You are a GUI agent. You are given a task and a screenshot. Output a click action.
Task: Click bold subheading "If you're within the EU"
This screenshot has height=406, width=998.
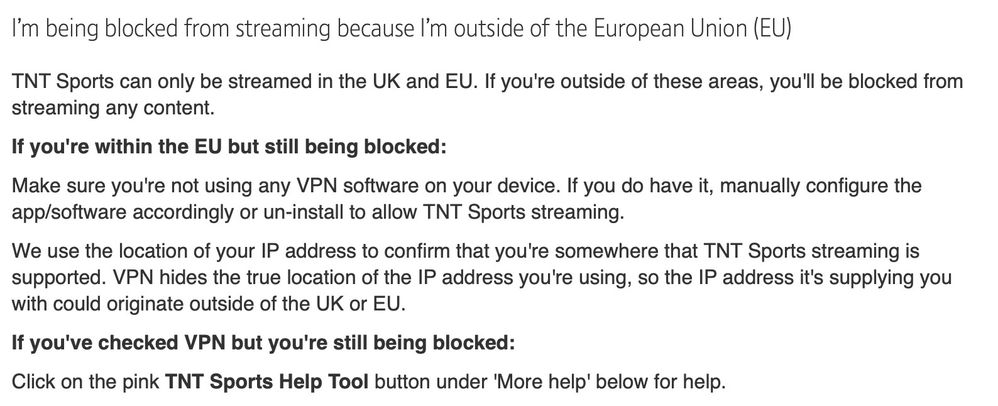228,148
